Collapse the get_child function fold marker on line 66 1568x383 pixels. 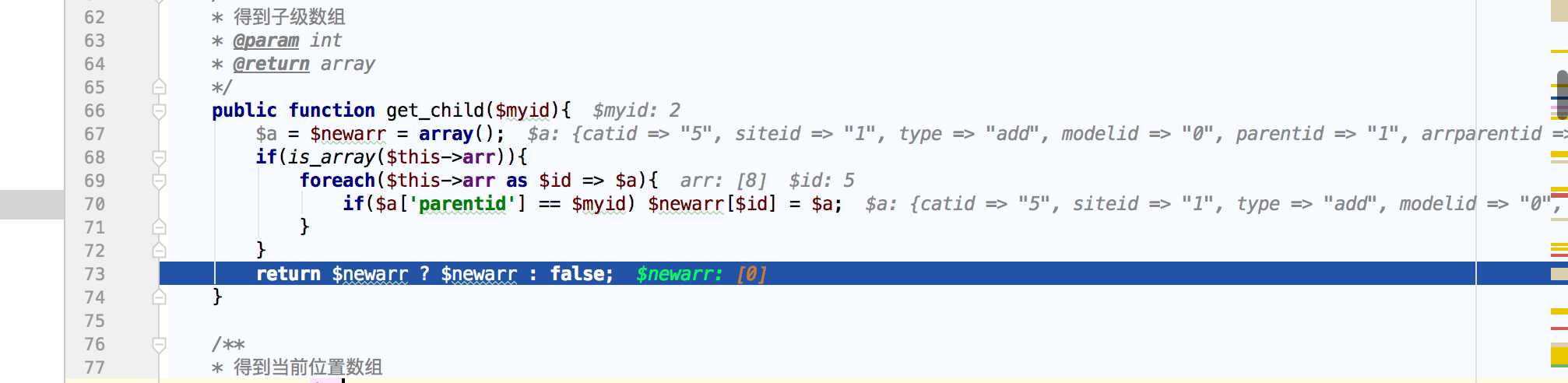click(159, 111)
